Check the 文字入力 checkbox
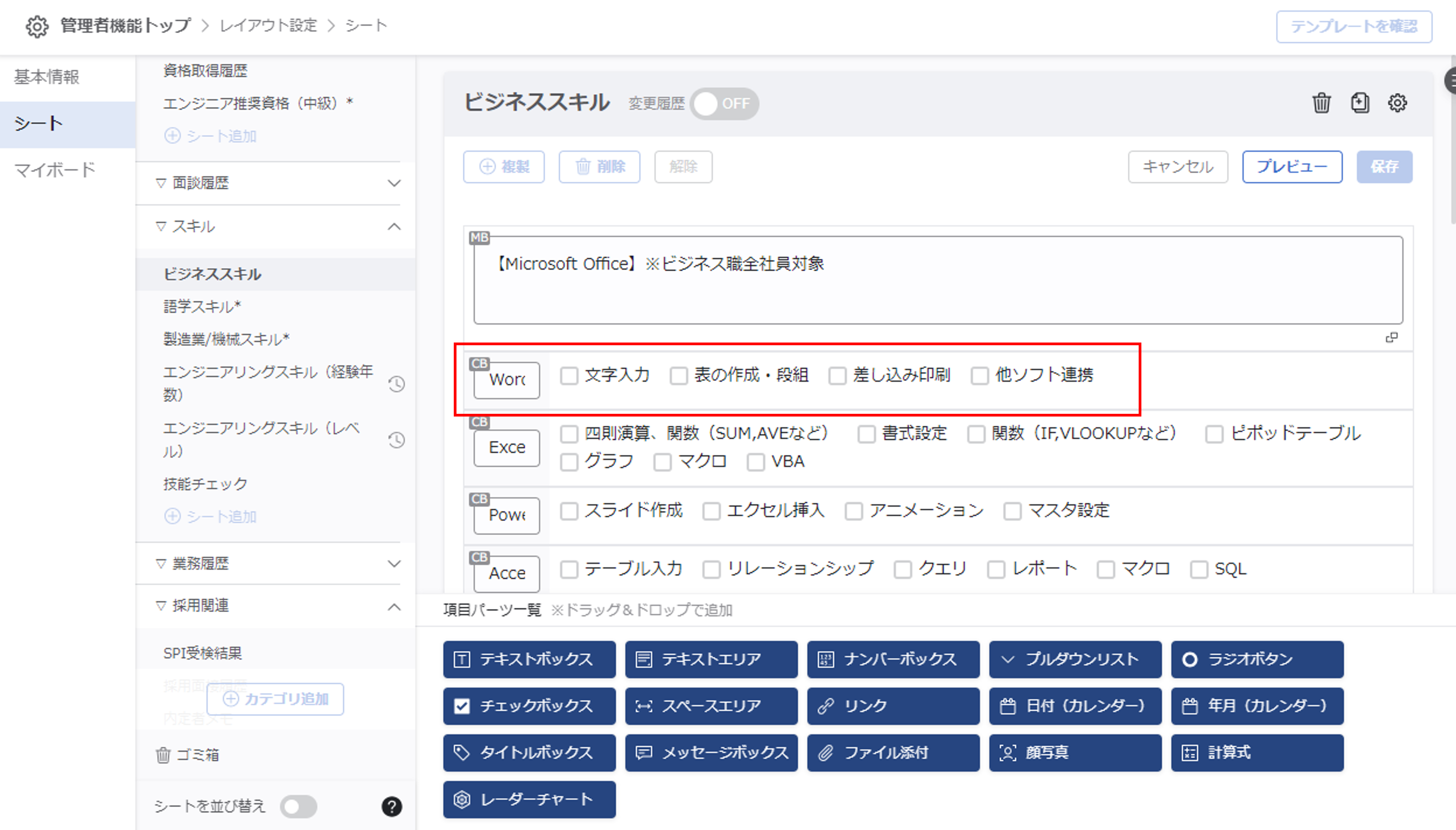The image size is (1456, 830). coord(569,376)
